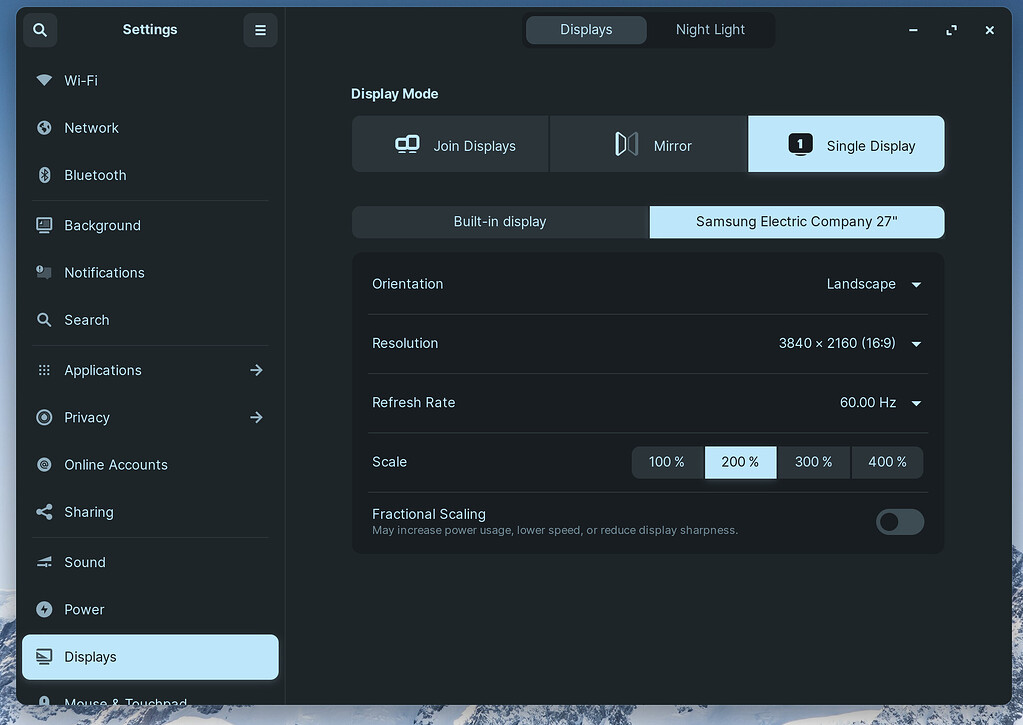The image size is (1023, 725).
Task: Click the Sound icon in the sidebar
Action: [43, 562]
